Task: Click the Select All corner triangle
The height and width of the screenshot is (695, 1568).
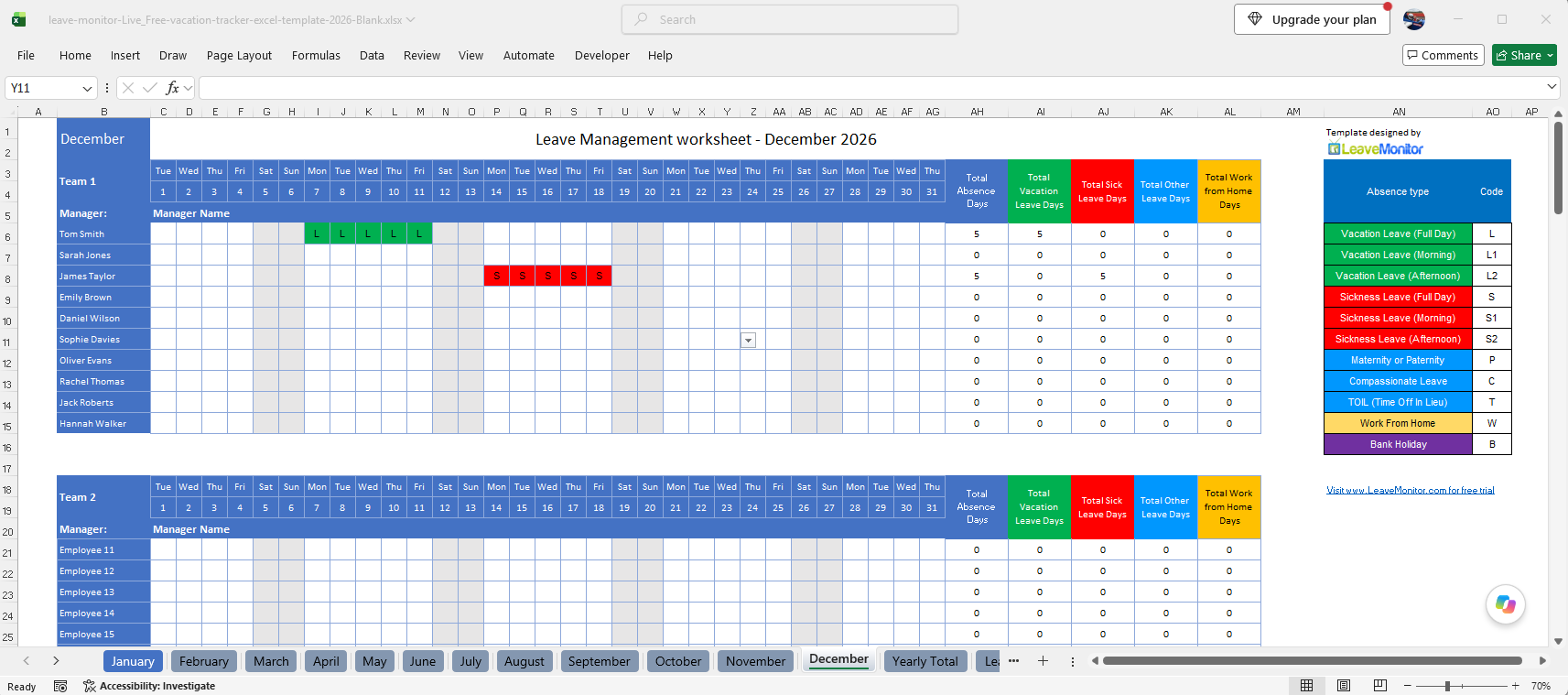Action: 12,111
